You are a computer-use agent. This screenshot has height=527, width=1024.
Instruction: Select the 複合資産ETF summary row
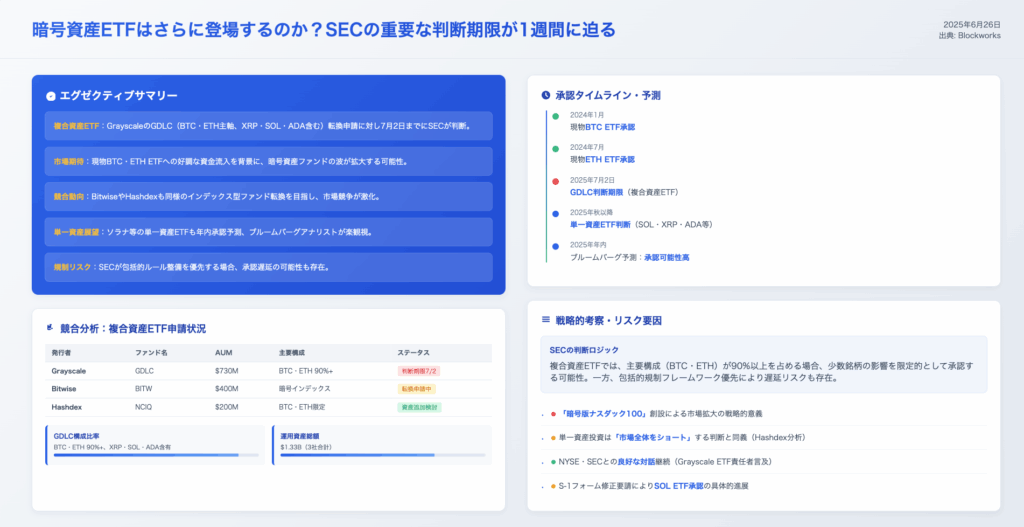click(268, 125)
